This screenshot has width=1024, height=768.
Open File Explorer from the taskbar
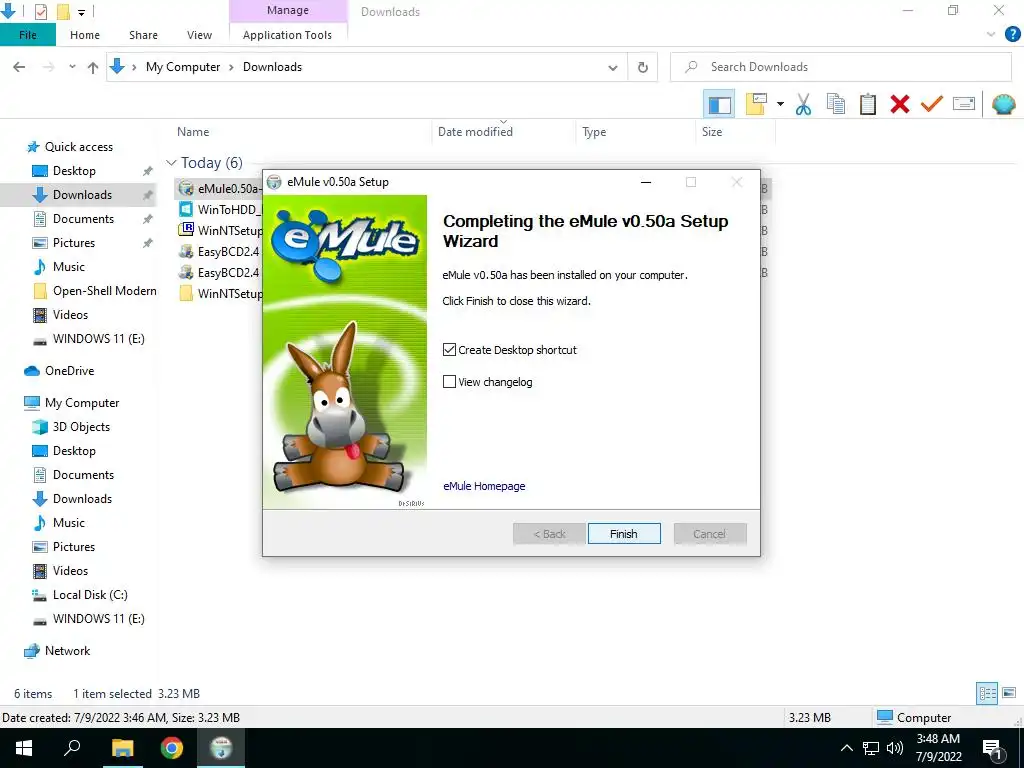pyautogui.click(x=122, y=748)
